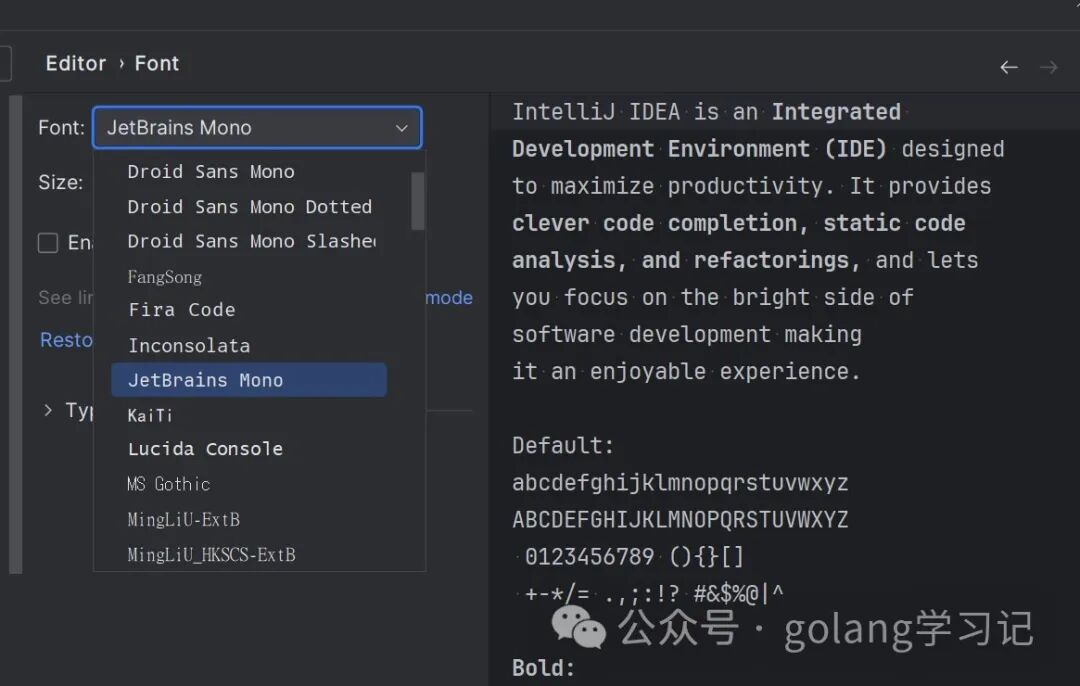Viewport: 1080px width, 686px height.
Task: Click the Editor breadcrumb
Action: (x=76, y=63)
